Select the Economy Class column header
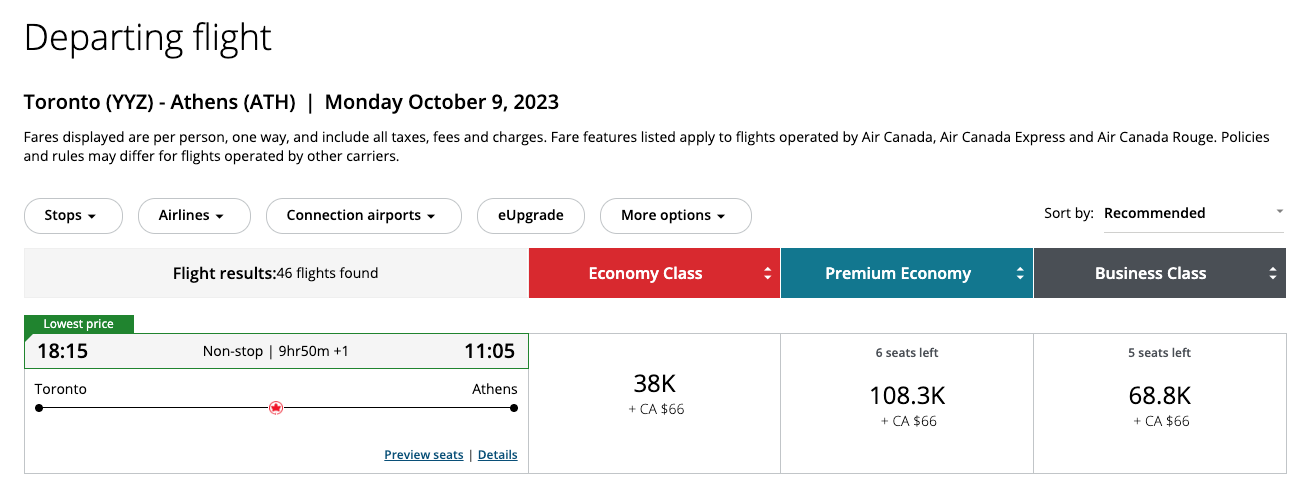The width and height of the screenshot is (1303, 481). tap(645, 274)
